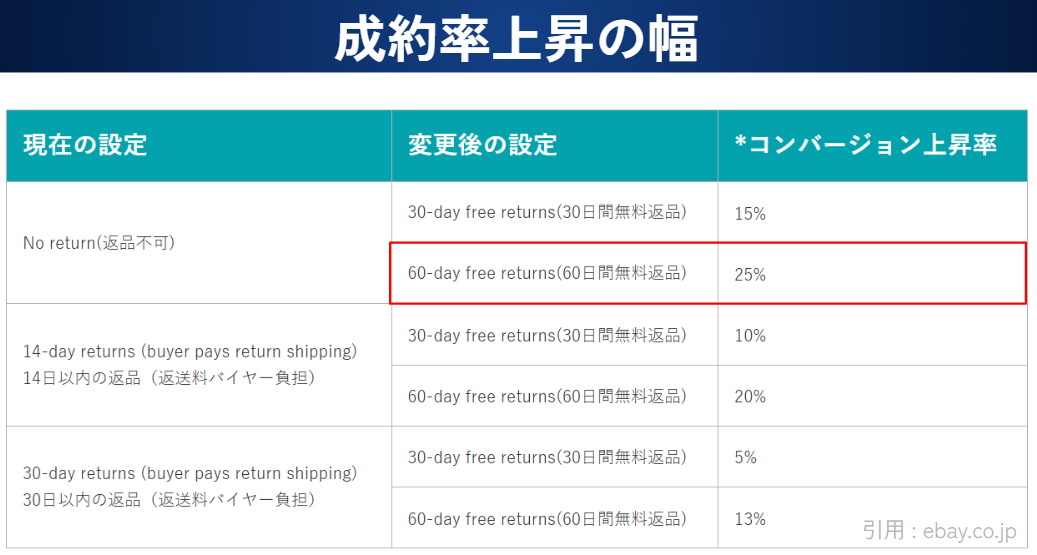Select the 変更後の設定 column header

482,145
